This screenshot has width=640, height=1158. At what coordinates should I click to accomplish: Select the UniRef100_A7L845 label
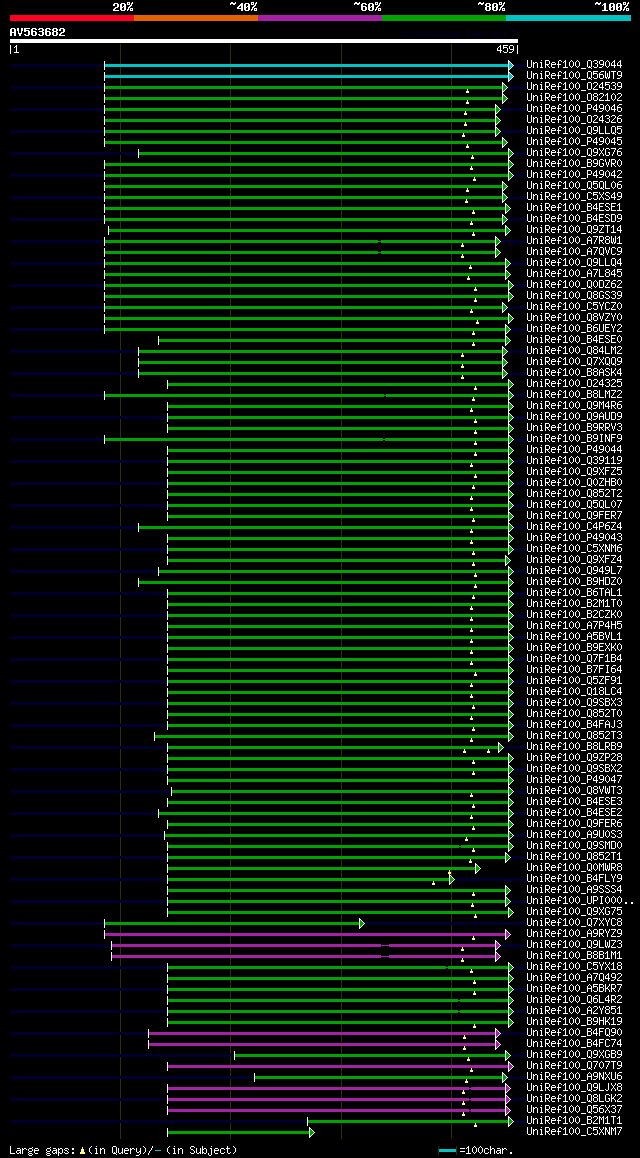(574, 273)
